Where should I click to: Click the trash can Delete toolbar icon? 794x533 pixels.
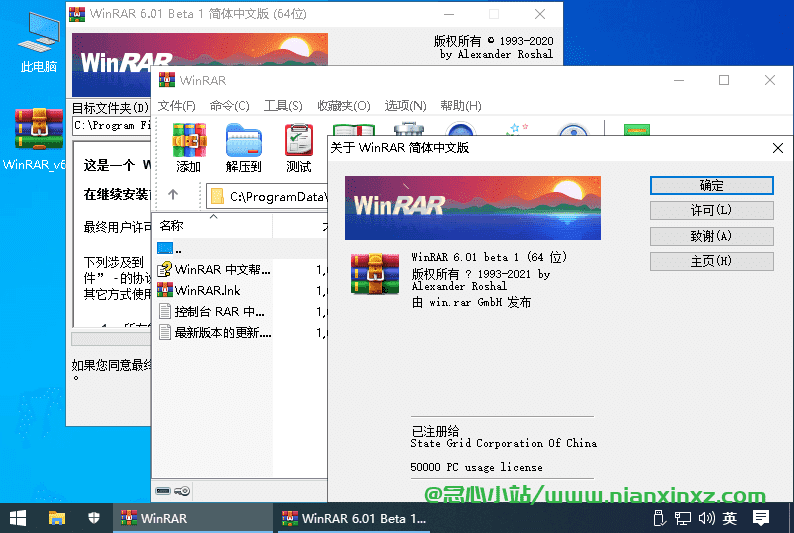coord(409,129)
